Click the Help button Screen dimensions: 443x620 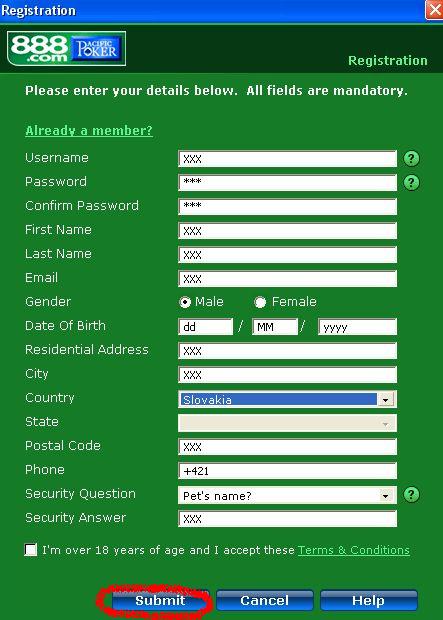click(x=369, y=601)
